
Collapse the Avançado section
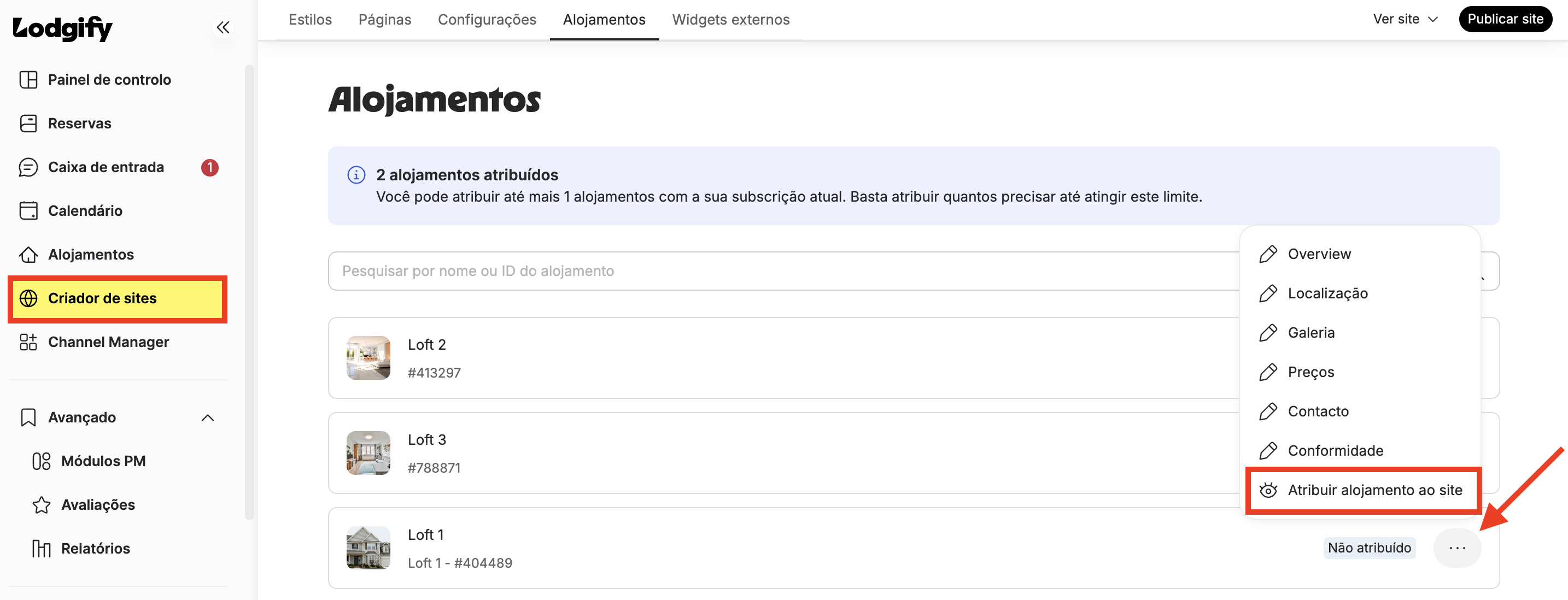tap(208, 417)
